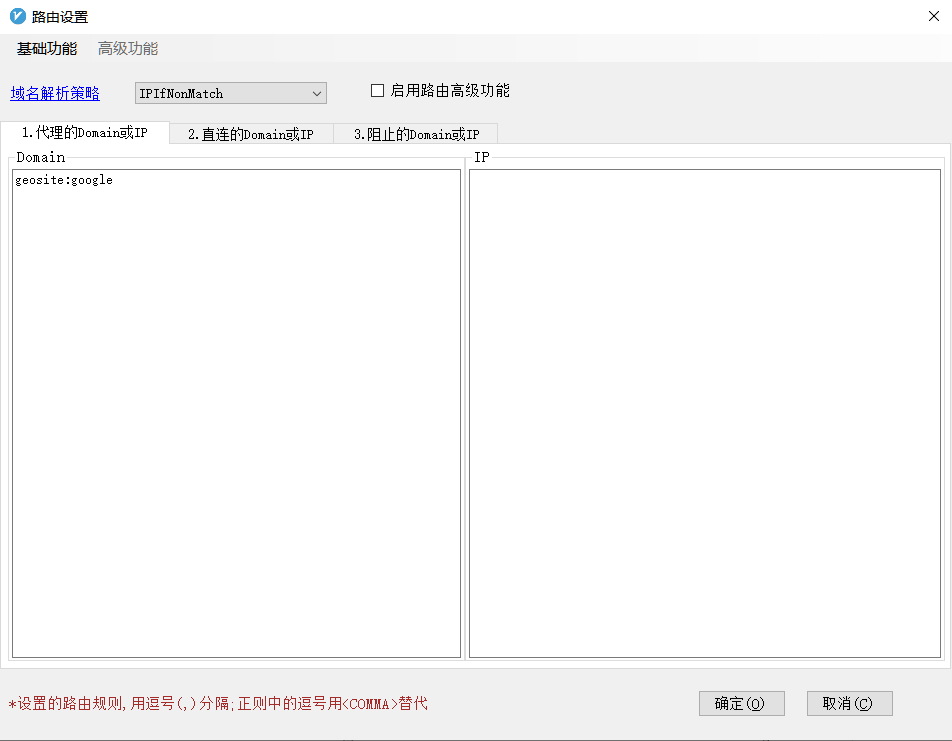Viewport: 952px width, 741px height.
Task: Click the Domain panel header label
Action: tap(40, 157)
